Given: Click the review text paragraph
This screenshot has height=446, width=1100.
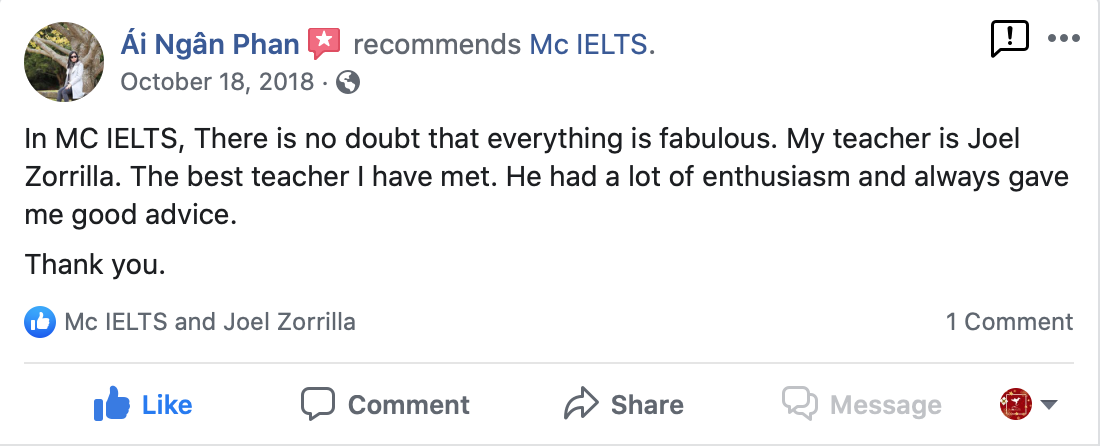Looking at the screenshot, I should (x=540, y=177).
